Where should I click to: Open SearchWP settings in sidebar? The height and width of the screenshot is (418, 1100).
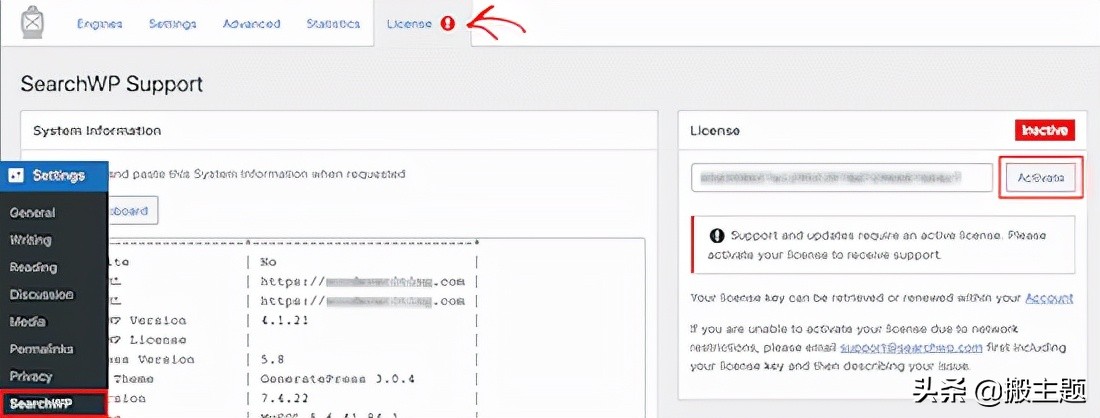pyautogui.click(x=54, y=404)
